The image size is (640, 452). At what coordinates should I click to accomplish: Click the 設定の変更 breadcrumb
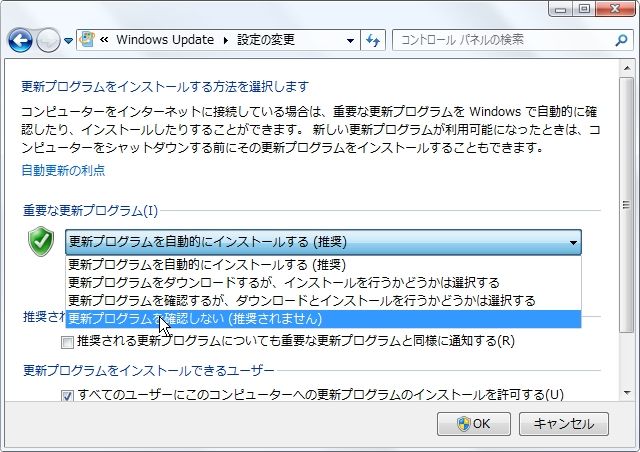click(x=266, y=40)
